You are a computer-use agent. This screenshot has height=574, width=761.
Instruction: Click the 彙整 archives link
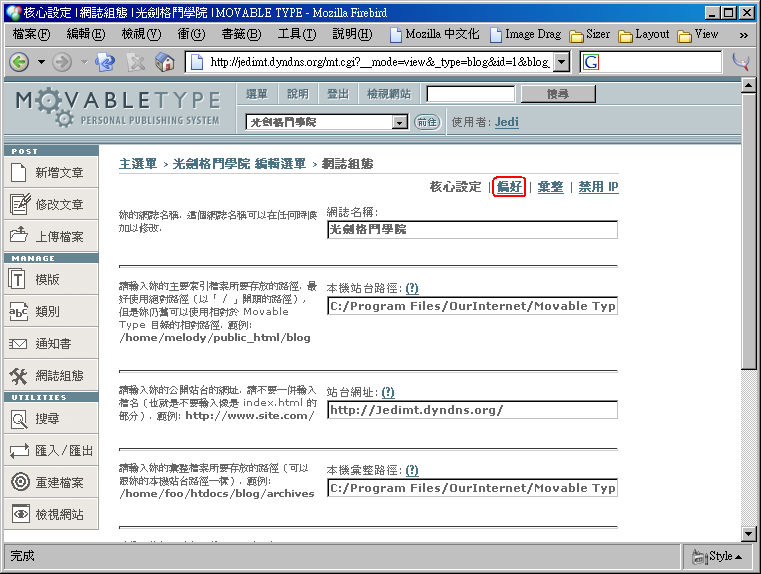point(550,187)
